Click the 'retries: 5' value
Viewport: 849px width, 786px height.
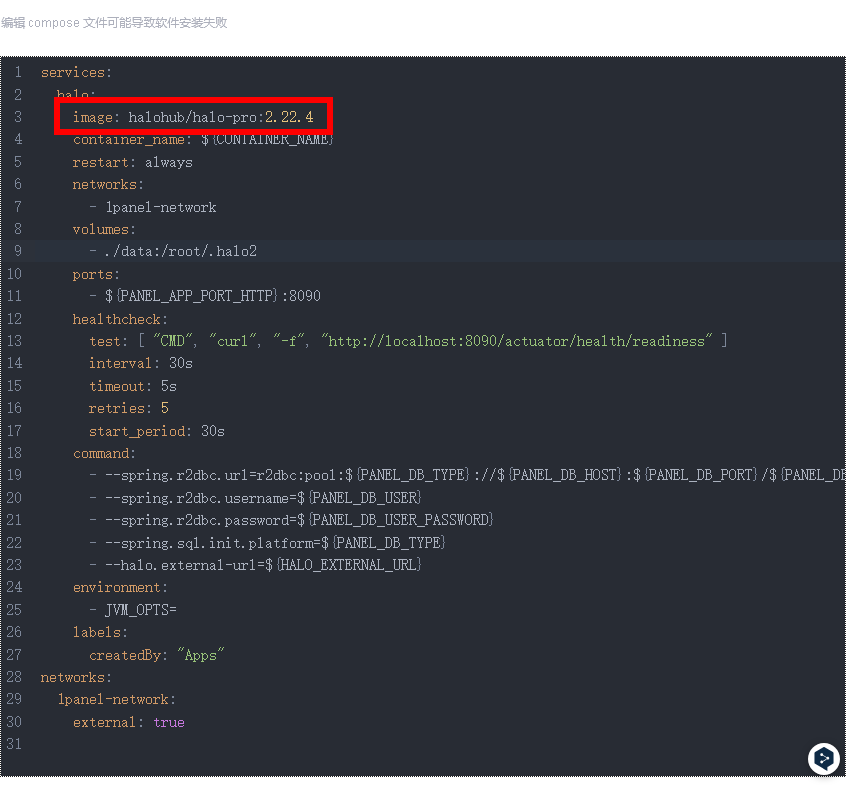click(164, 409)
